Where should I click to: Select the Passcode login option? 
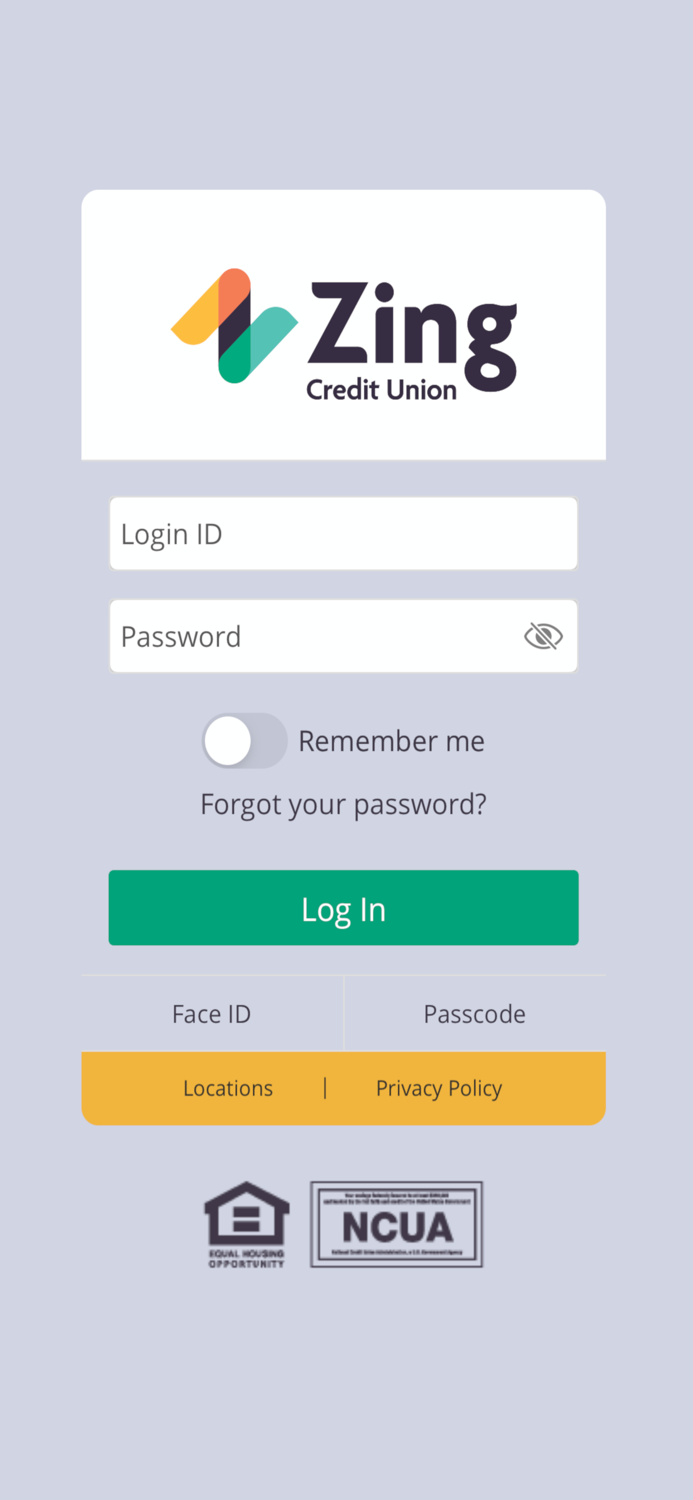click(474, 1013)
